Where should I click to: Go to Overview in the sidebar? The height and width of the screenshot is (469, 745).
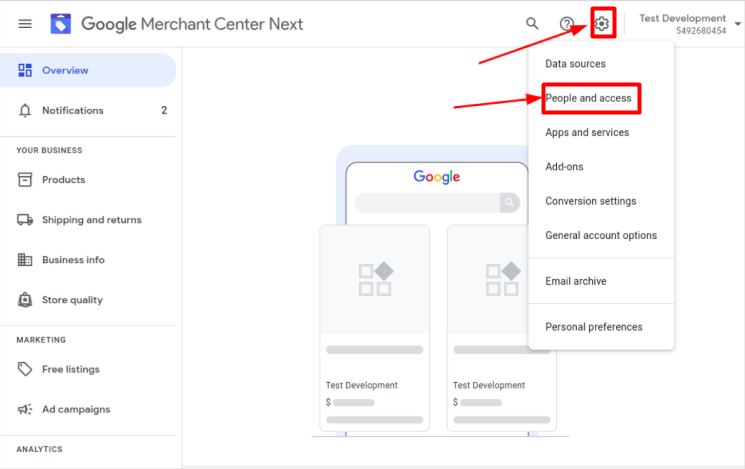tap(88, 70)
